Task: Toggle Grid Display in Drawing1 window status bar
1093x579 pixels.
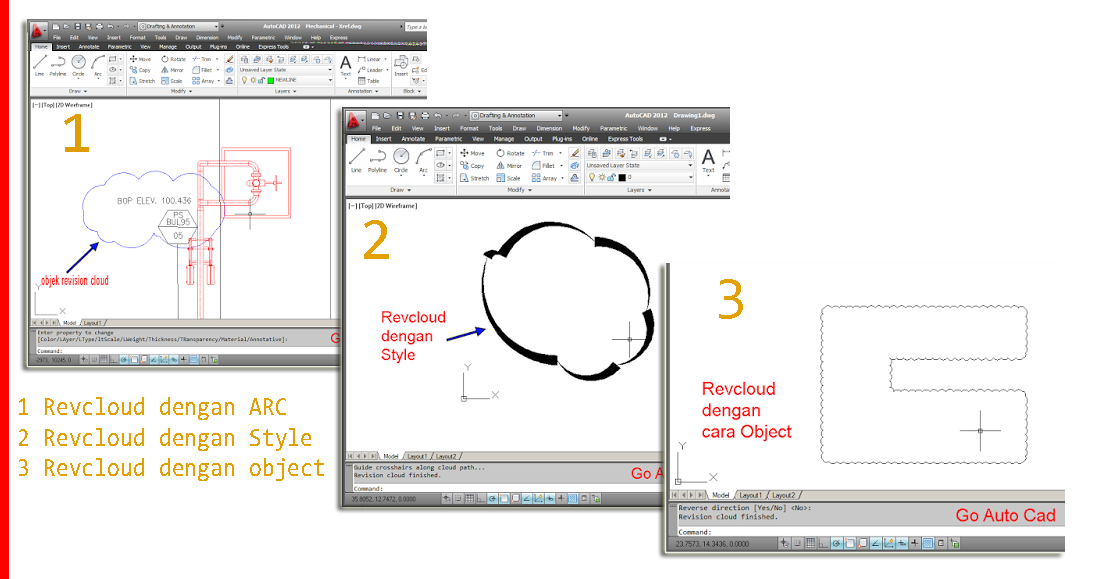Action: [x=470, y=499]
